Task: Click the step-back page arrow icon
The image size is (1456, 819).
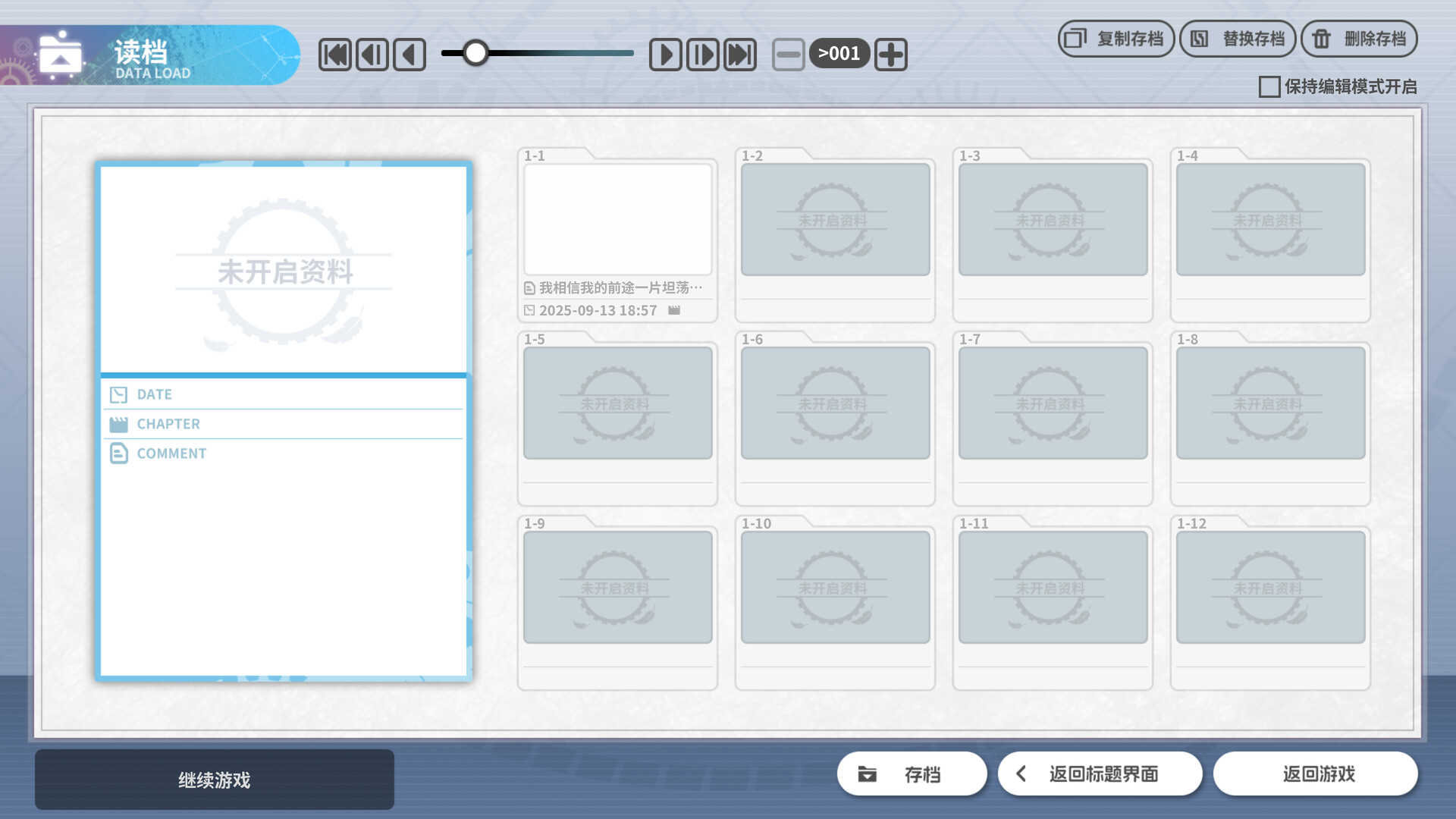Action: coord(372,53)
